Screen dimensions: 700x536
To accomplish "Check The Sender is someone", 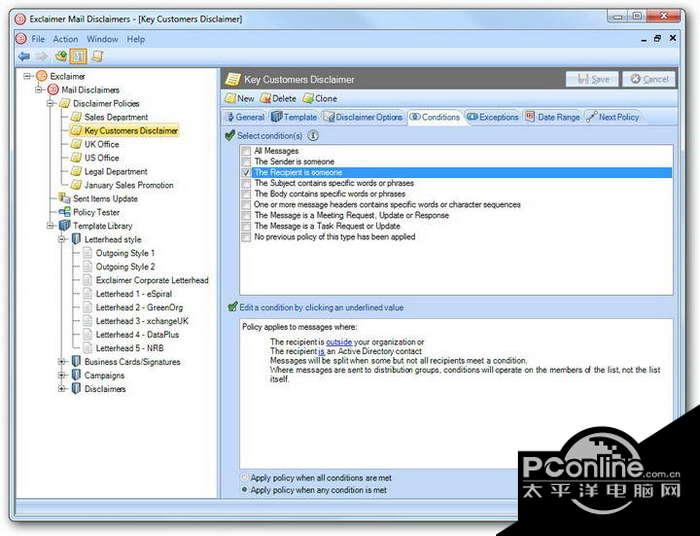I will (x=246, y=162).
